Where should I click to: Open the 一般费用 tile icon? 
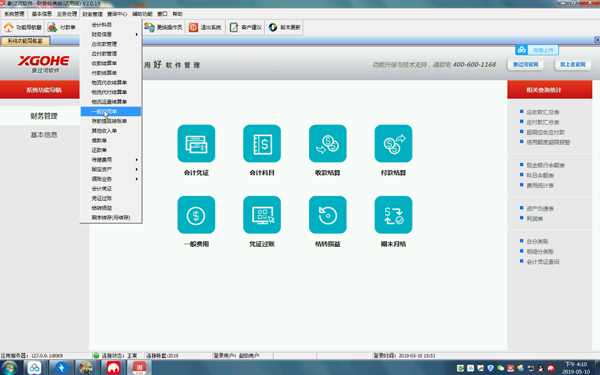pyautogui.click(x=196, y=215)
